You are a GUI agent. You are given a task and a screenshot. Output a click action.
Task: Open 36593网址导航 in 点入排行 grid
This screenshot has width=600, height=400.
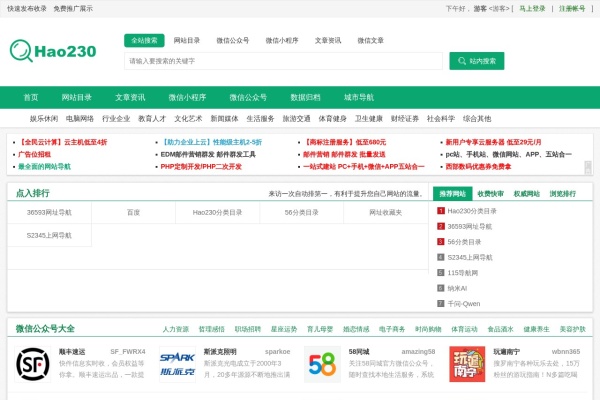(49, 212)
